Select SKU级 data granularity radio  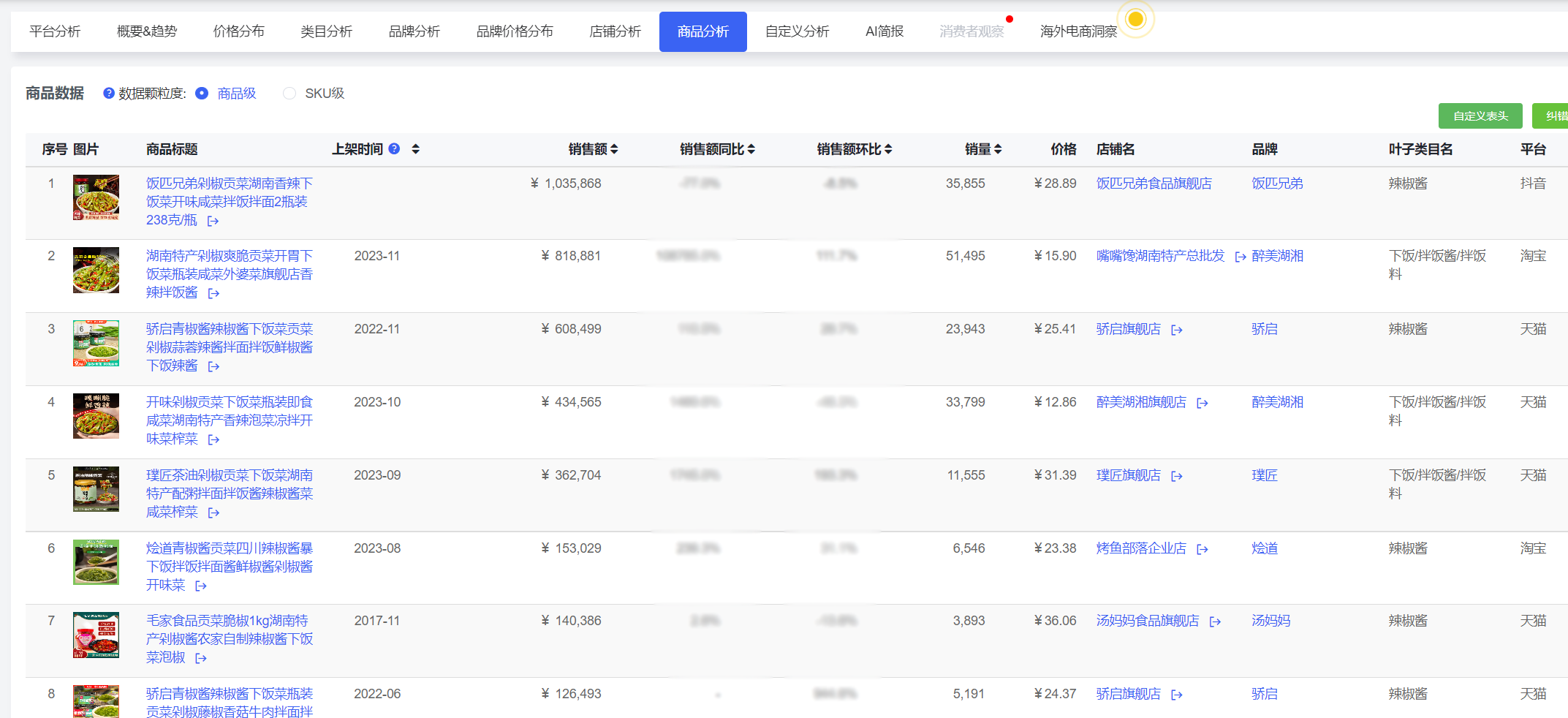click(x=289, y=93)
